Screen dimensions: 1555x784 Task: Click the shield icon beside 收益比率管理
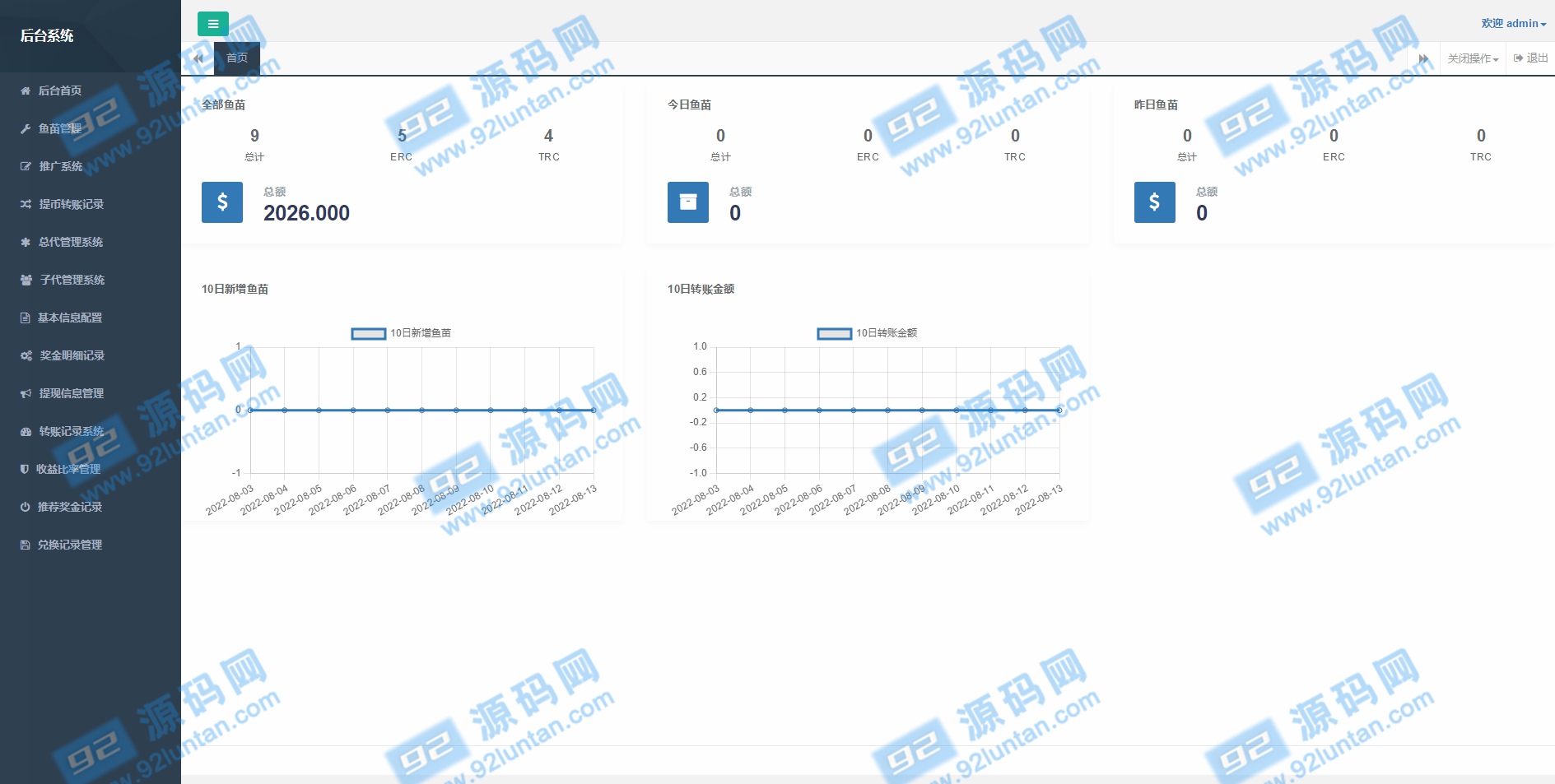pos(25,470)
